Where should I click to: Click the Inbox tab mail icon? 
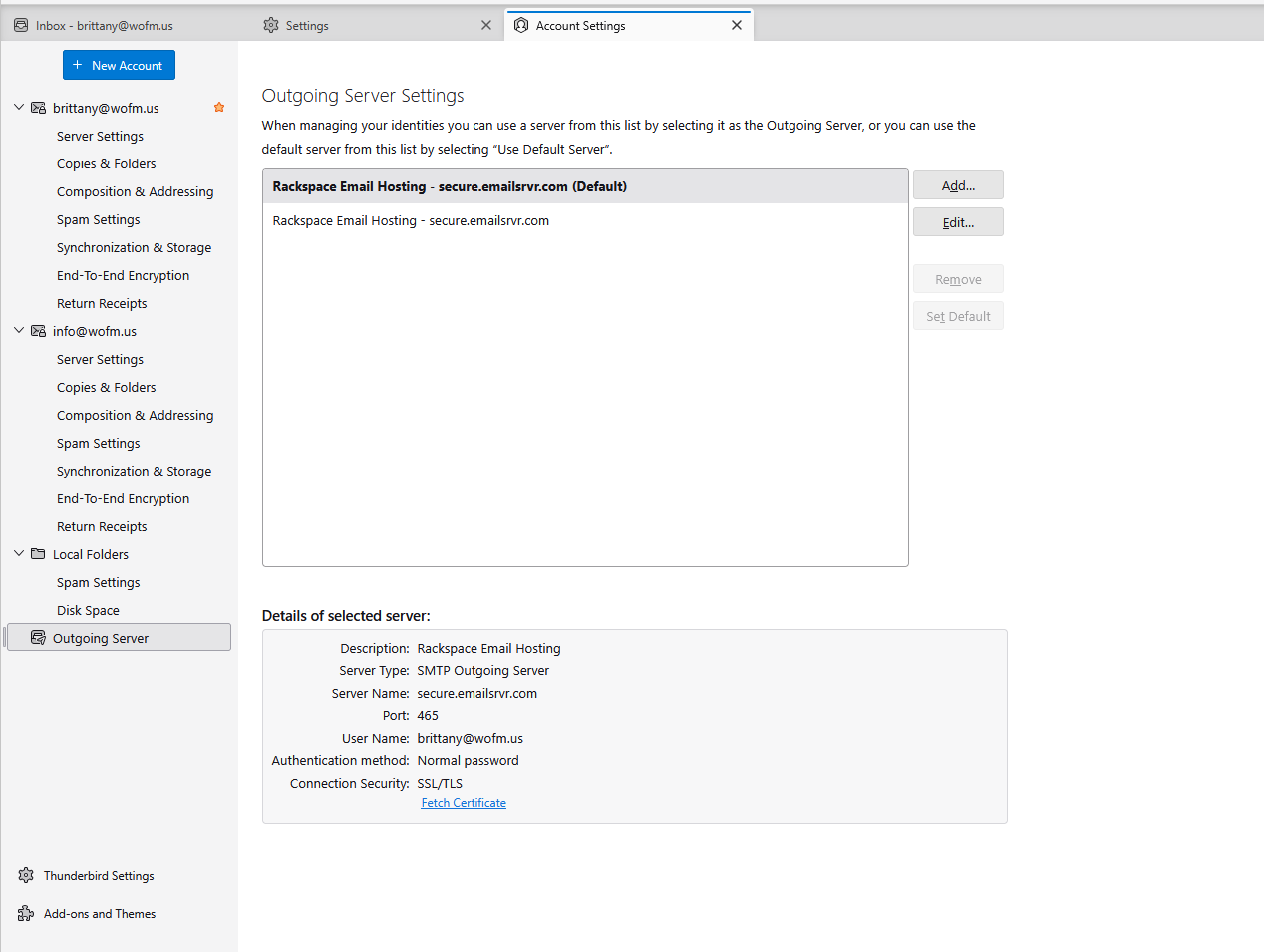[21, 25]
